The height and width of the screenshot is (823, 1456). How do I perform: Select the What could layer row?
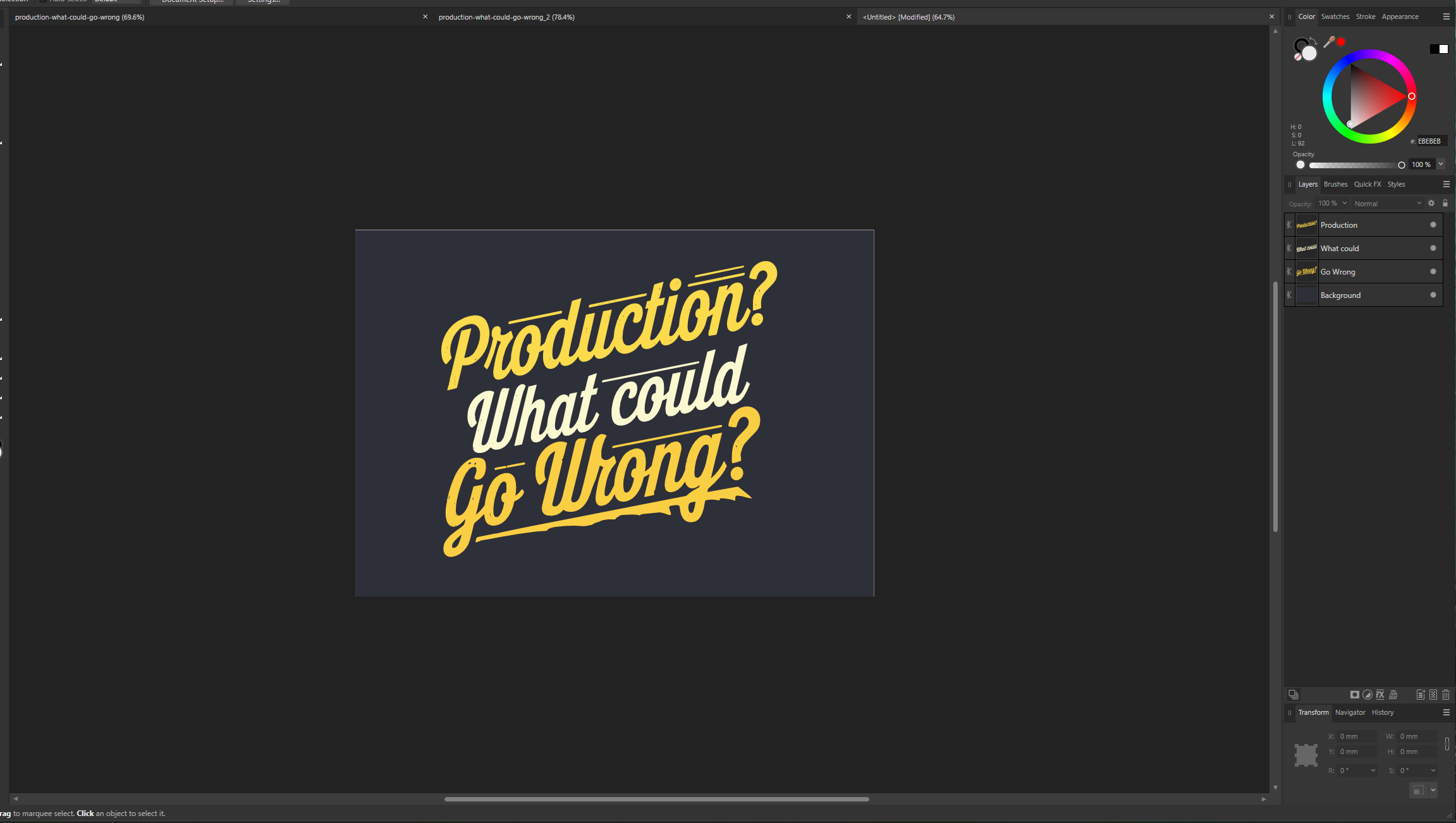(x=1364, y=248)
